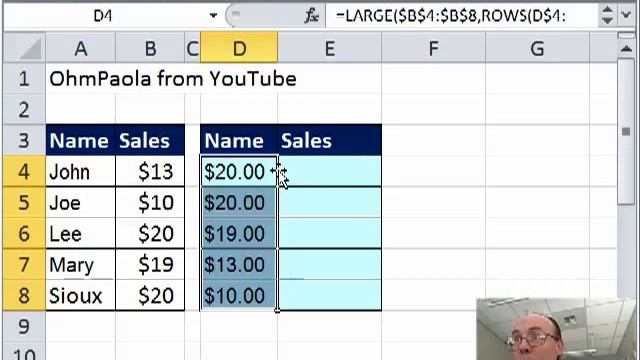This screenshot has width=640, height=360.
Task: Click the Name Box showing D4
Action: point(103,16)
